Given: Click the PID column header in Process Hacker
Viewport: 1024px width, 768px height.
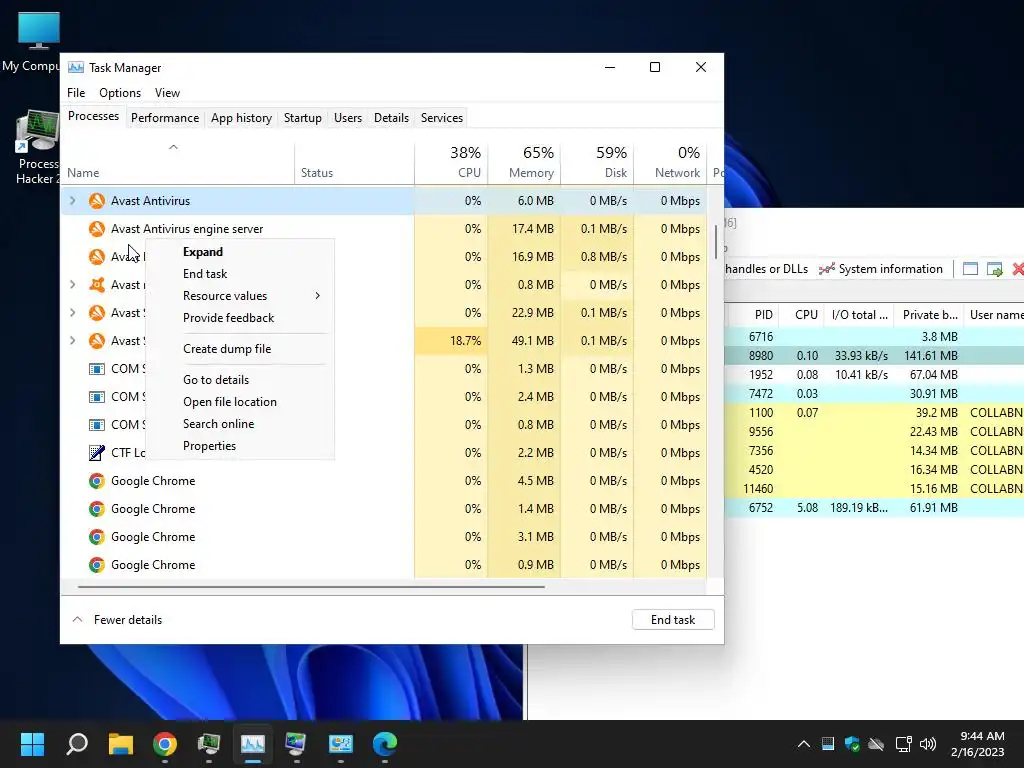Looking at the screenshot, I should pyautogui.click(x=752, y=315).
